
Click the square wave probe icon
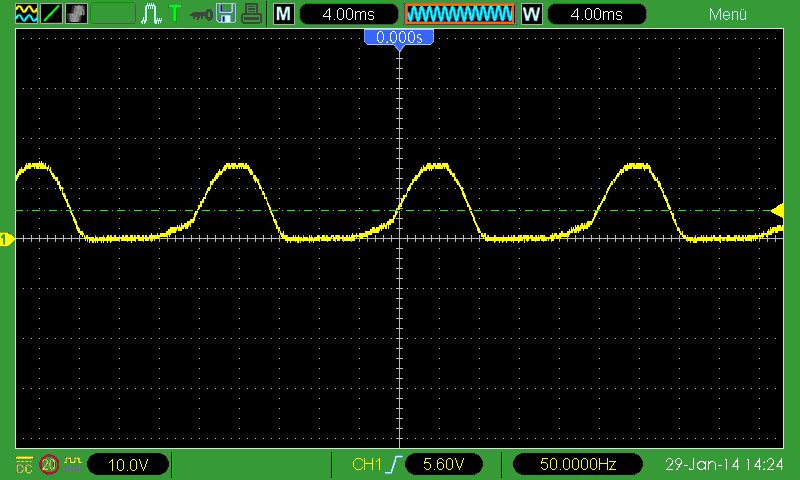(73, 464)
